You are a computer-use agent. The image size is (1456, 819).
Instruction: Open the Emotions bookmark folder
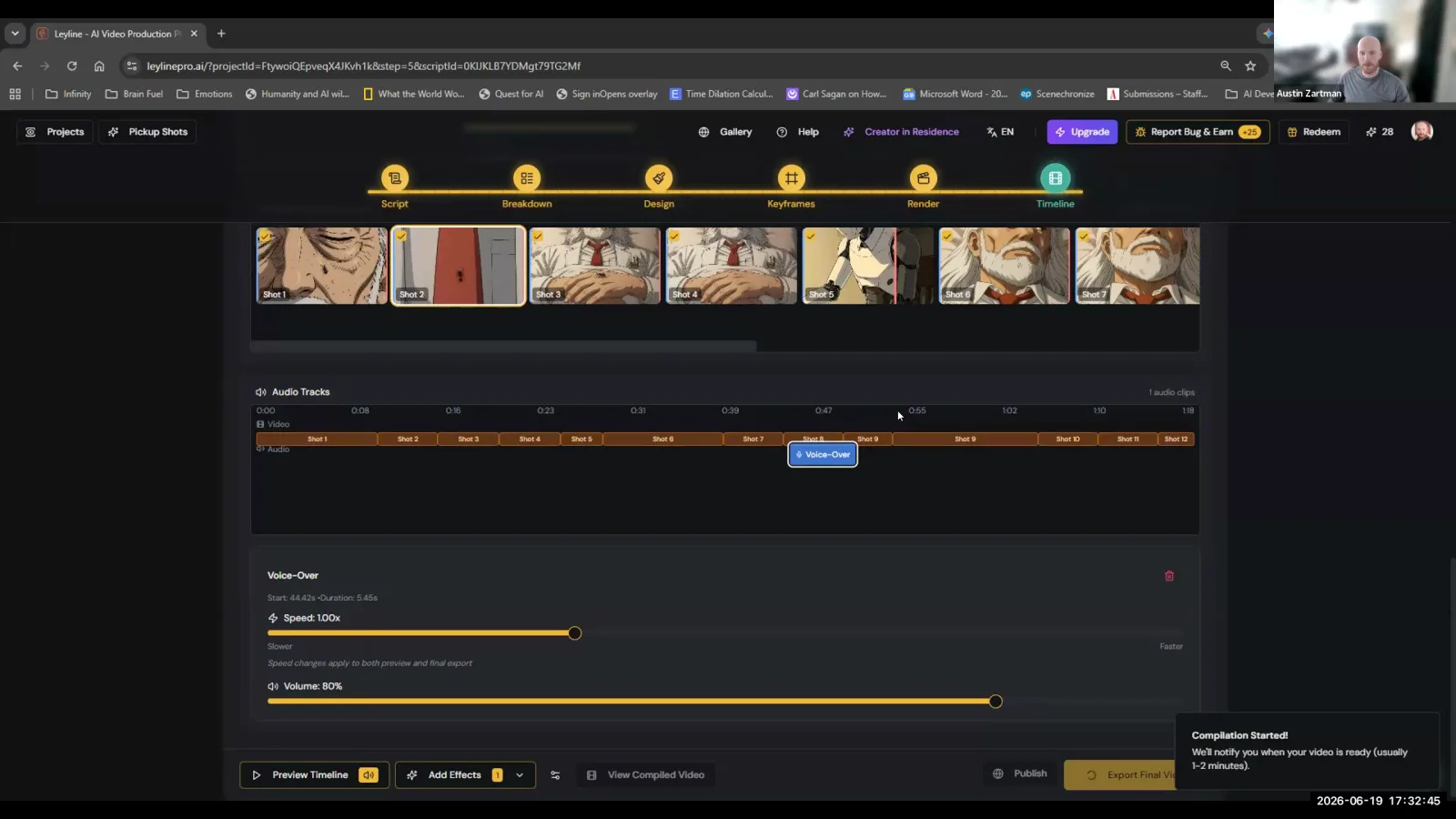(205, 94)
